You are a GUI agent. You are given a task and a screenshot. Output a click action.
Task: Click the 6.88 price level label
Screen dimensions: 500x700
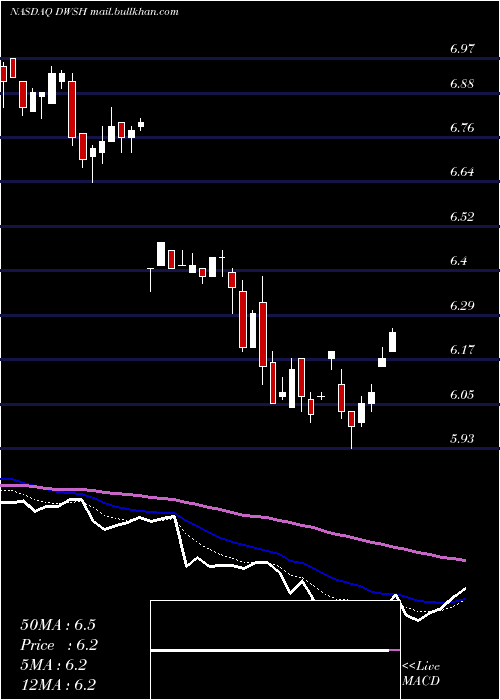point(463,84)
